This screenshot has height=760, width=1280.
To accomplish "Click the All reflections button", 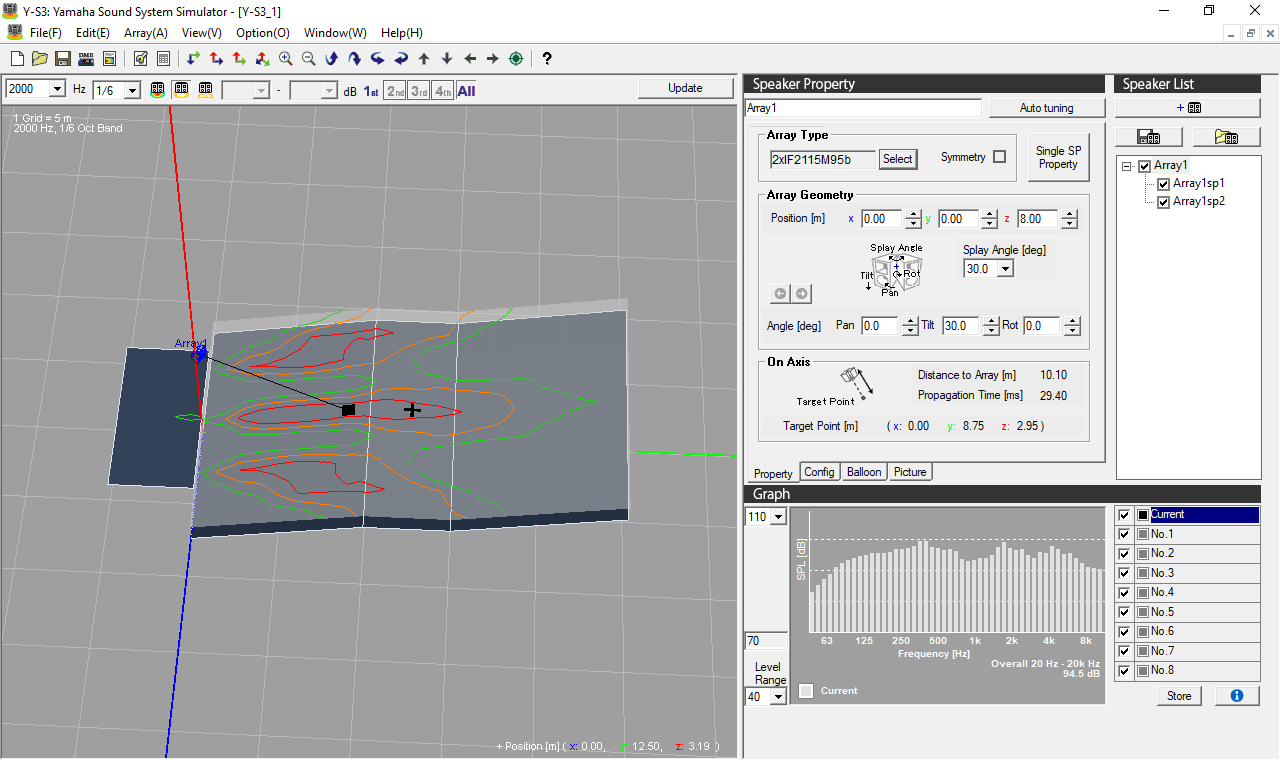I will click(x=466, y=90).
